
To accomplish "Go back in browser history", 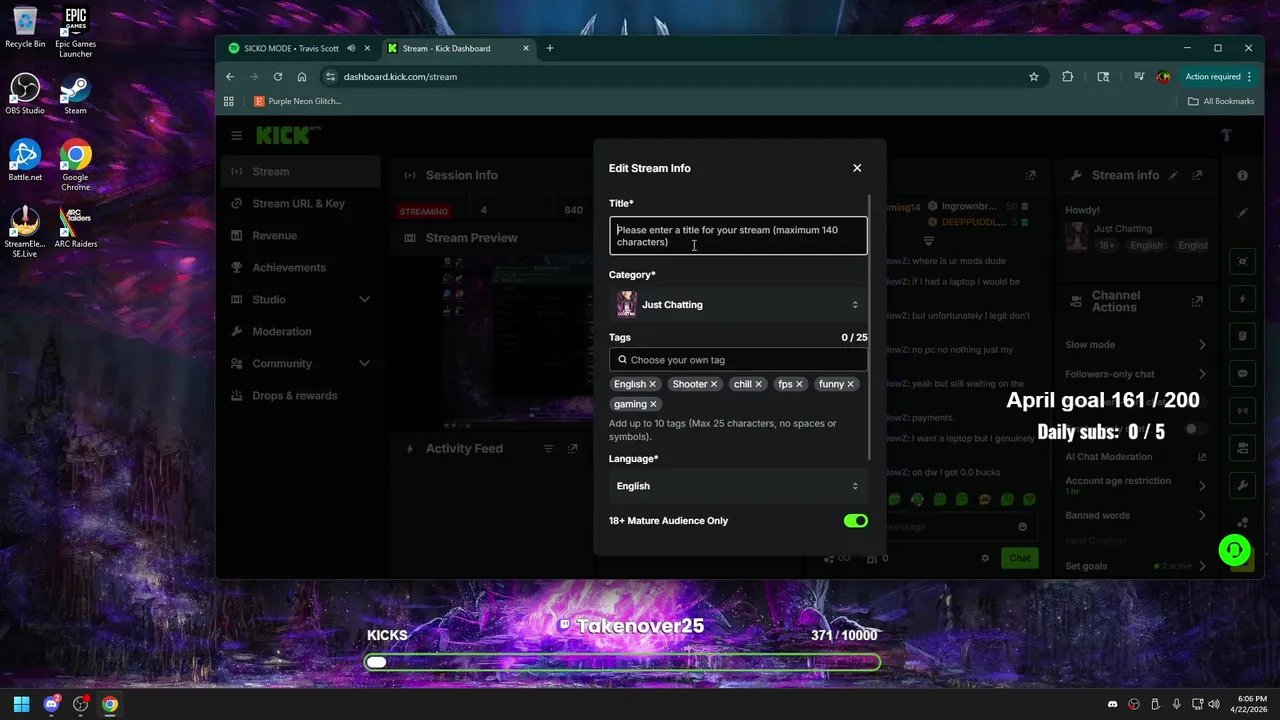I will click(x=230, y=76).
